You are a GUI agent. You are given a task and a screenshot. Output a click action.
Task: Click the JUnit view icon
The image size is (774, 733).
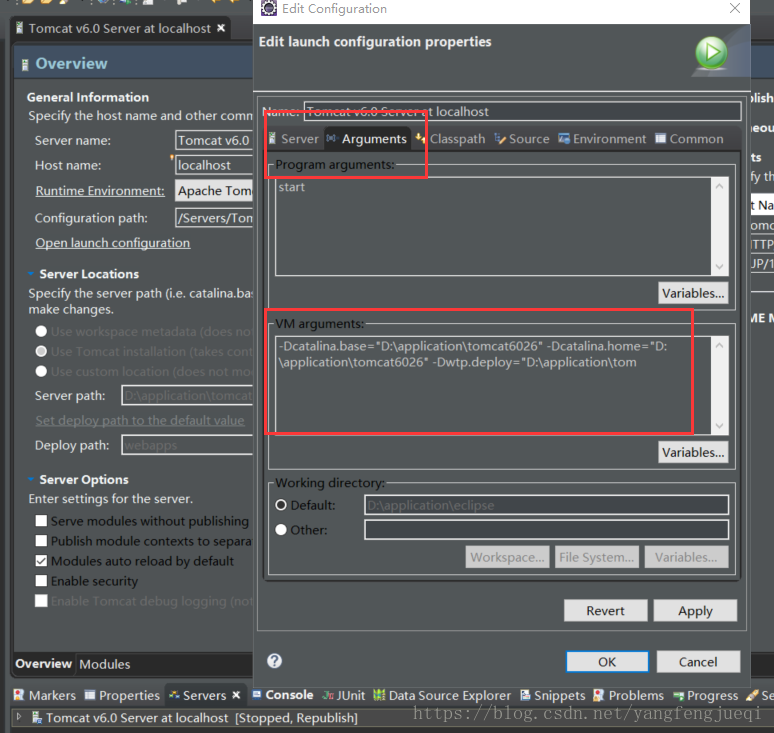pyautogui.click(x=328, y=695)
